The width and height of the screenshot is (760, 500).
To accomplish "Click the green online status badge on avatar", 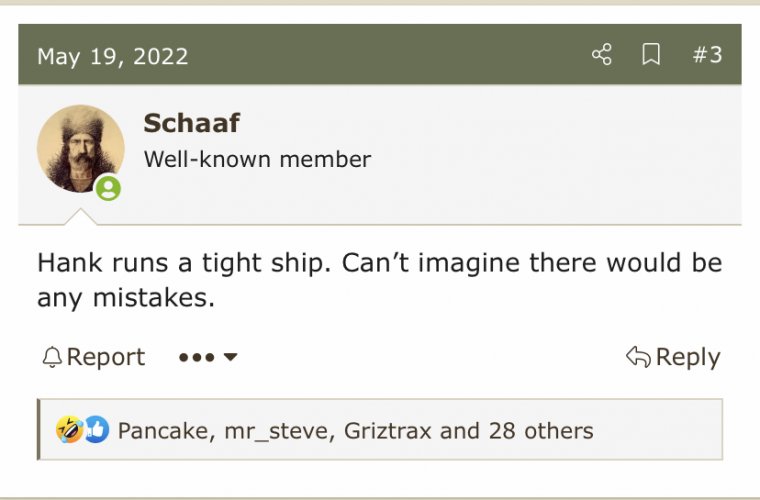I will tap(108, 189).
